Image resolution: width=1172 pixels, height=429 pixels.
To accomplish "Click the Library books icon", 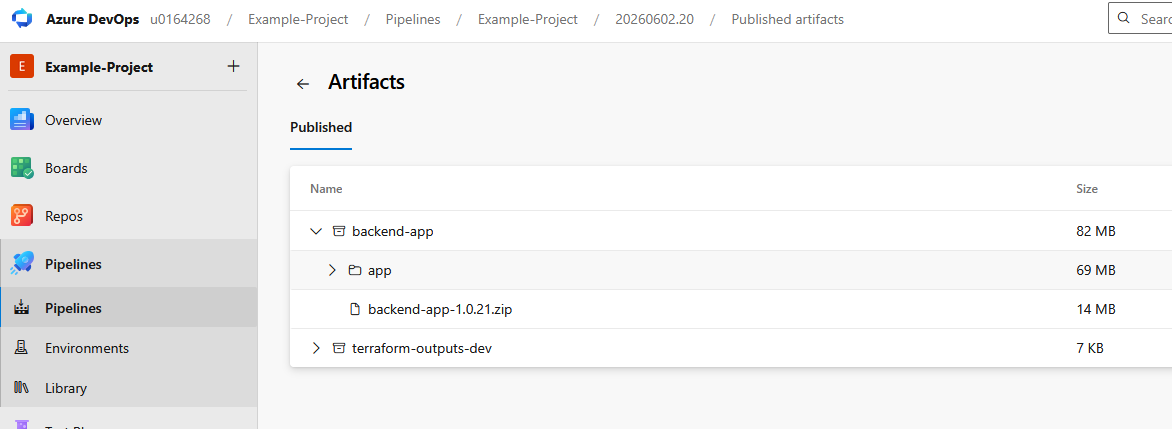I will [22, 388].
